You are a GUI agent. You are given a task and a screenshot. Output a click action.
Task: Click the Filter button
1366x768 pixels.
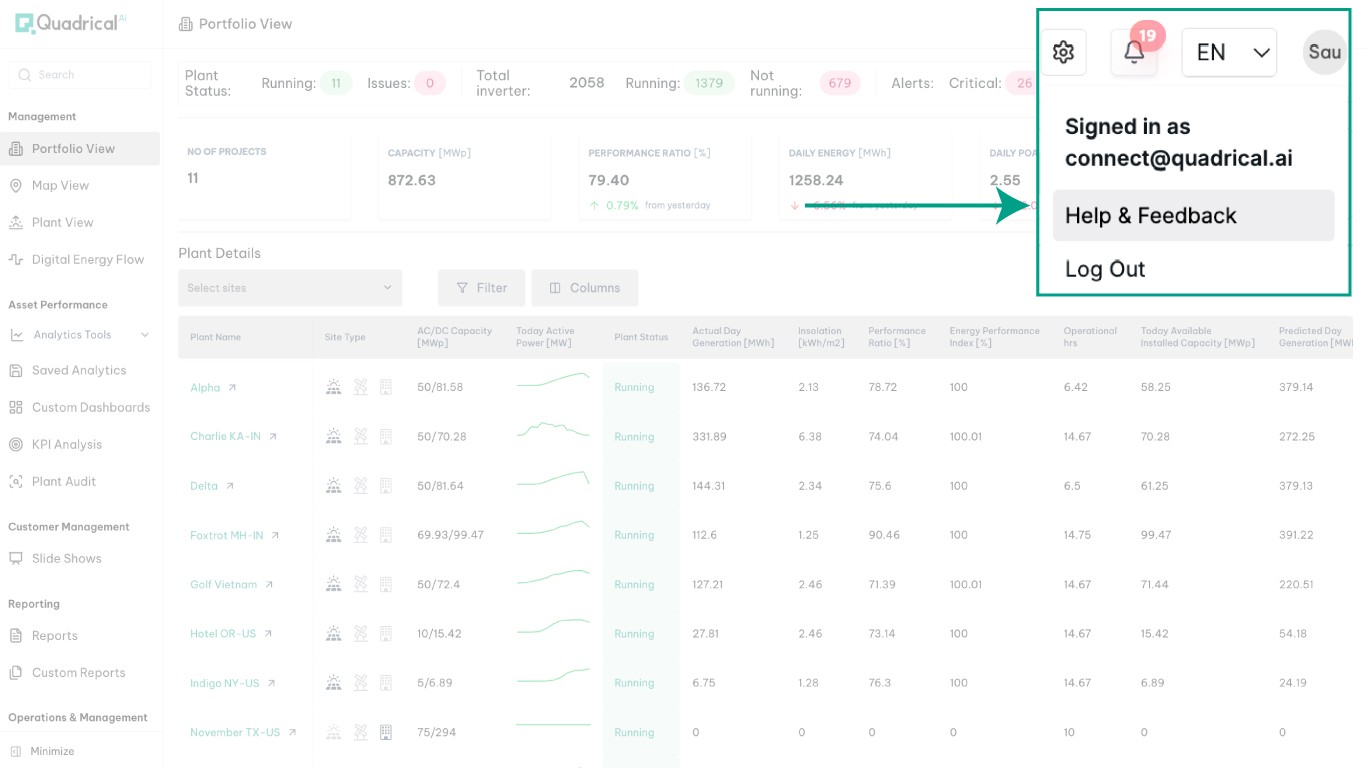[481, 288]
